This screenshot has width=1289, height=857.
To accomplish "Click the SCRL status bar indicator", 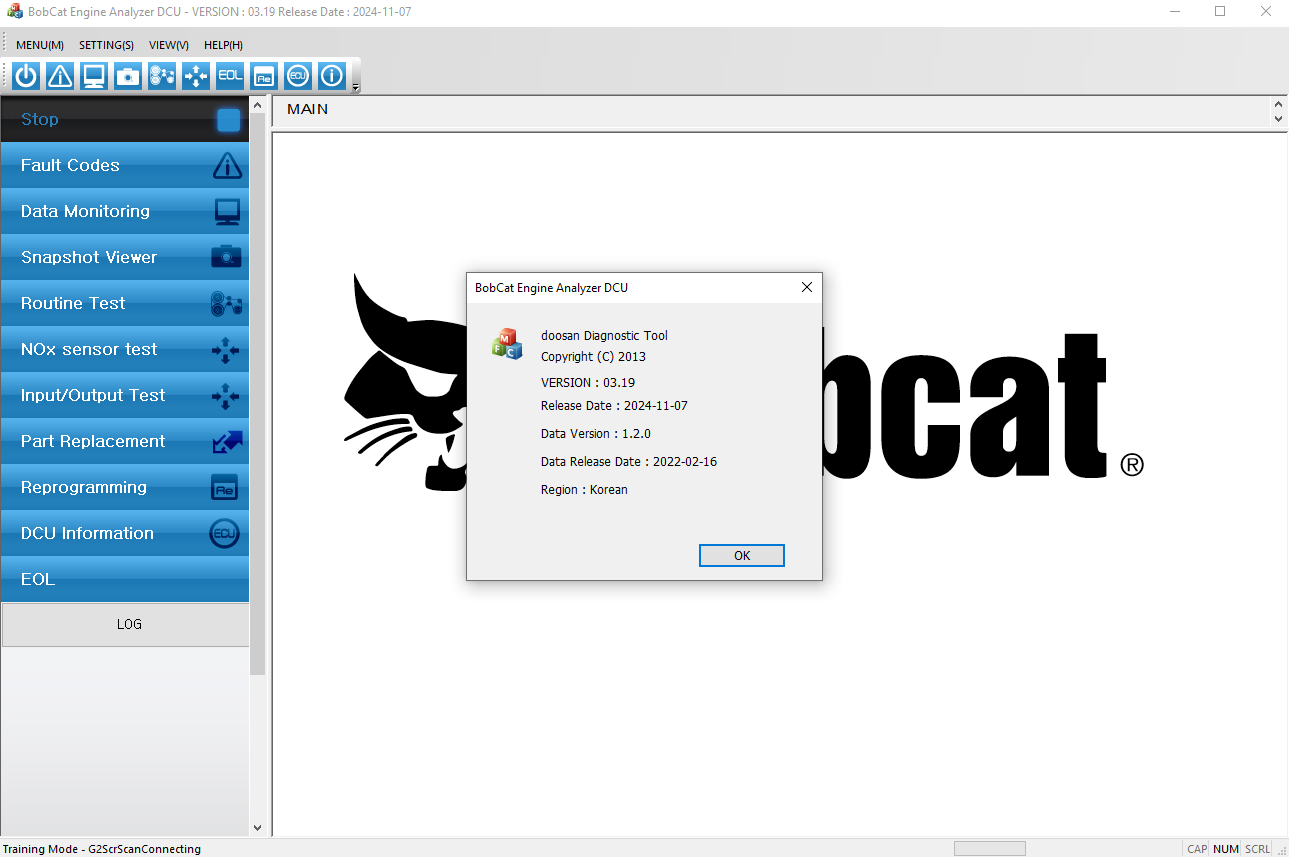I will pyautogui.click(x=1257, y=849).
